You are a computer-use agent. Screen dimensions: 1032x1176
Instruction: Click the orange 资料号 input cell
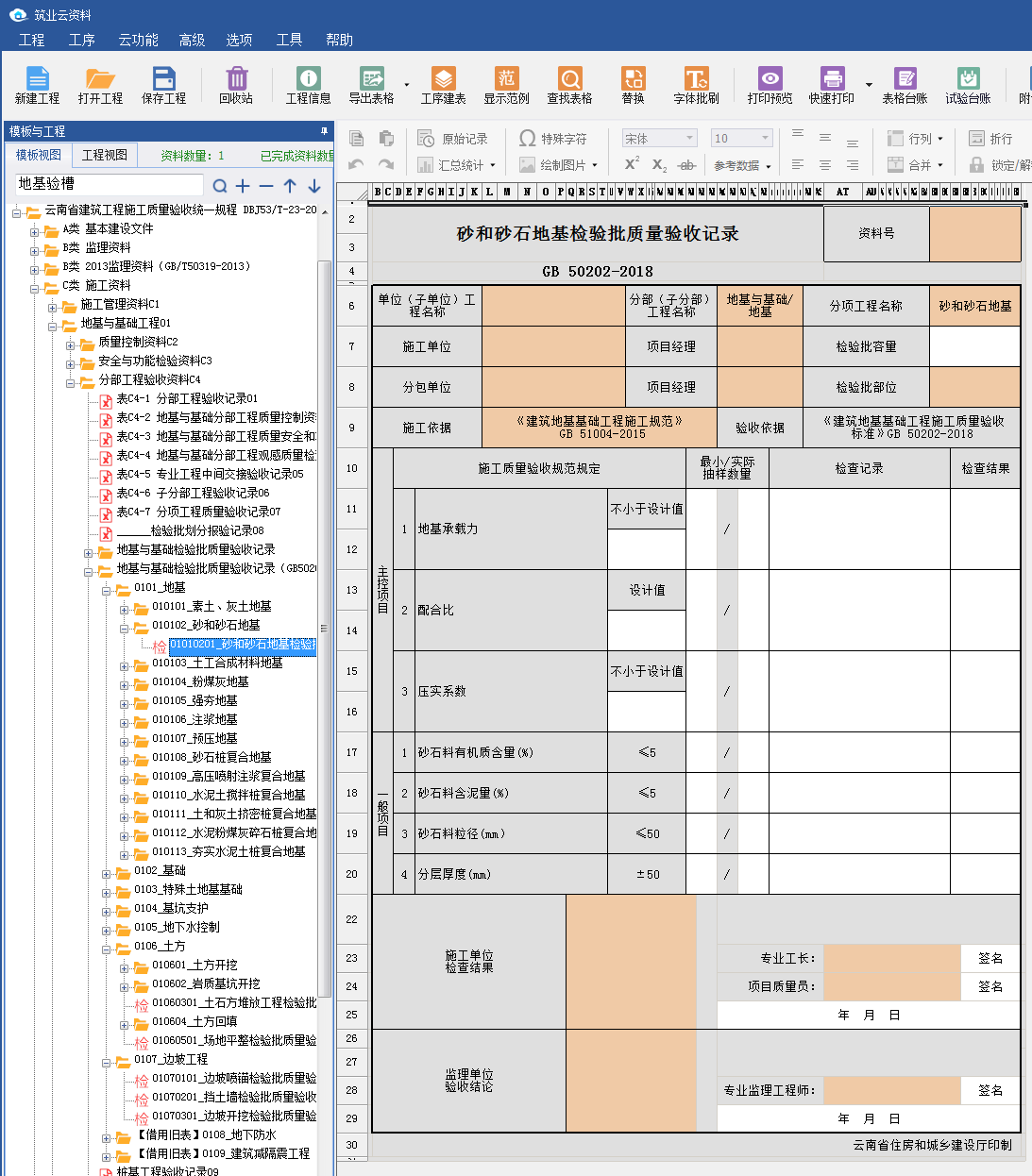click(975, 234)
